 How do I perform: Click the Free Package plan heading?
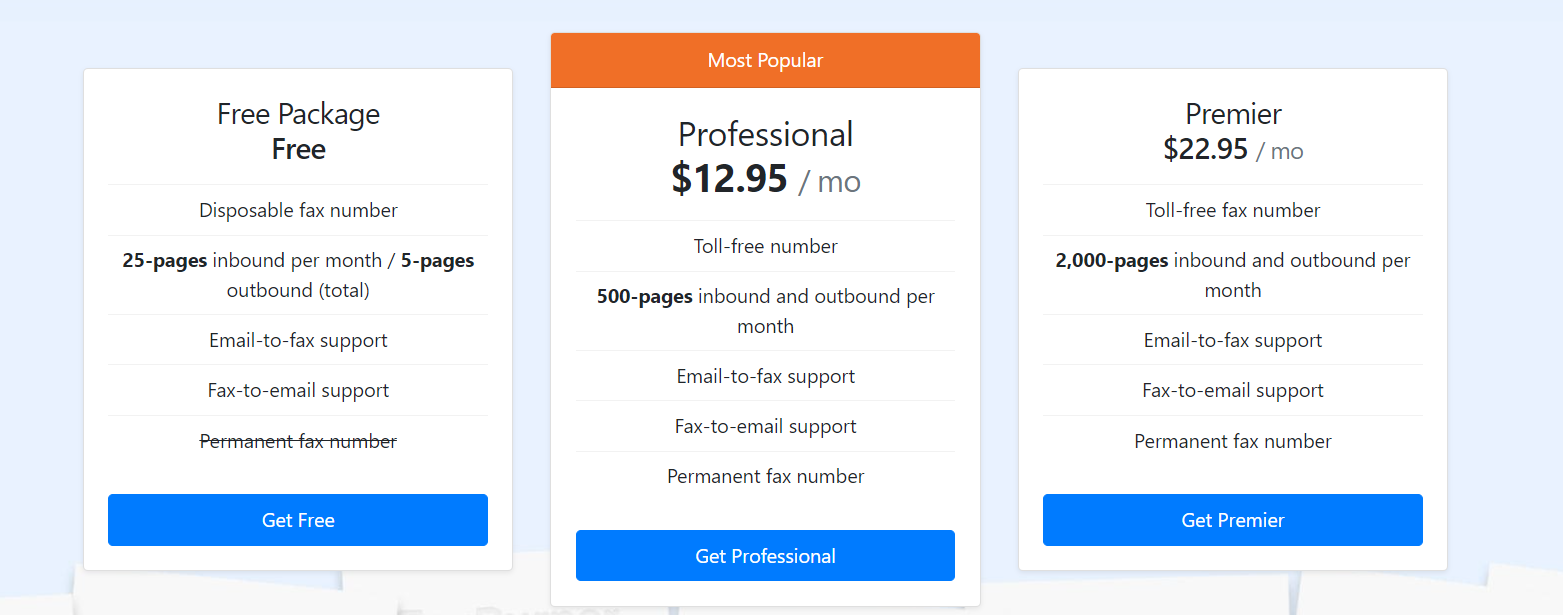point(298,114)
